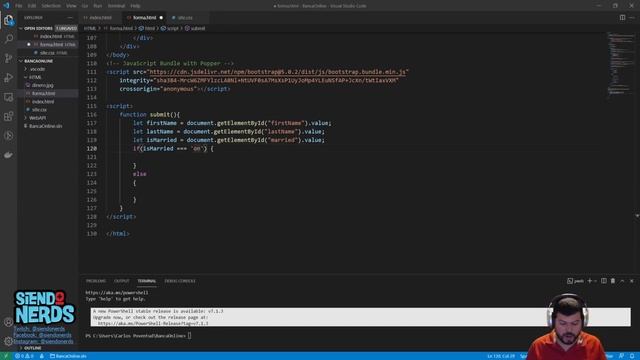Open index.html in the HTML folder
The image size is (640, 360).
tap(43, 102)
